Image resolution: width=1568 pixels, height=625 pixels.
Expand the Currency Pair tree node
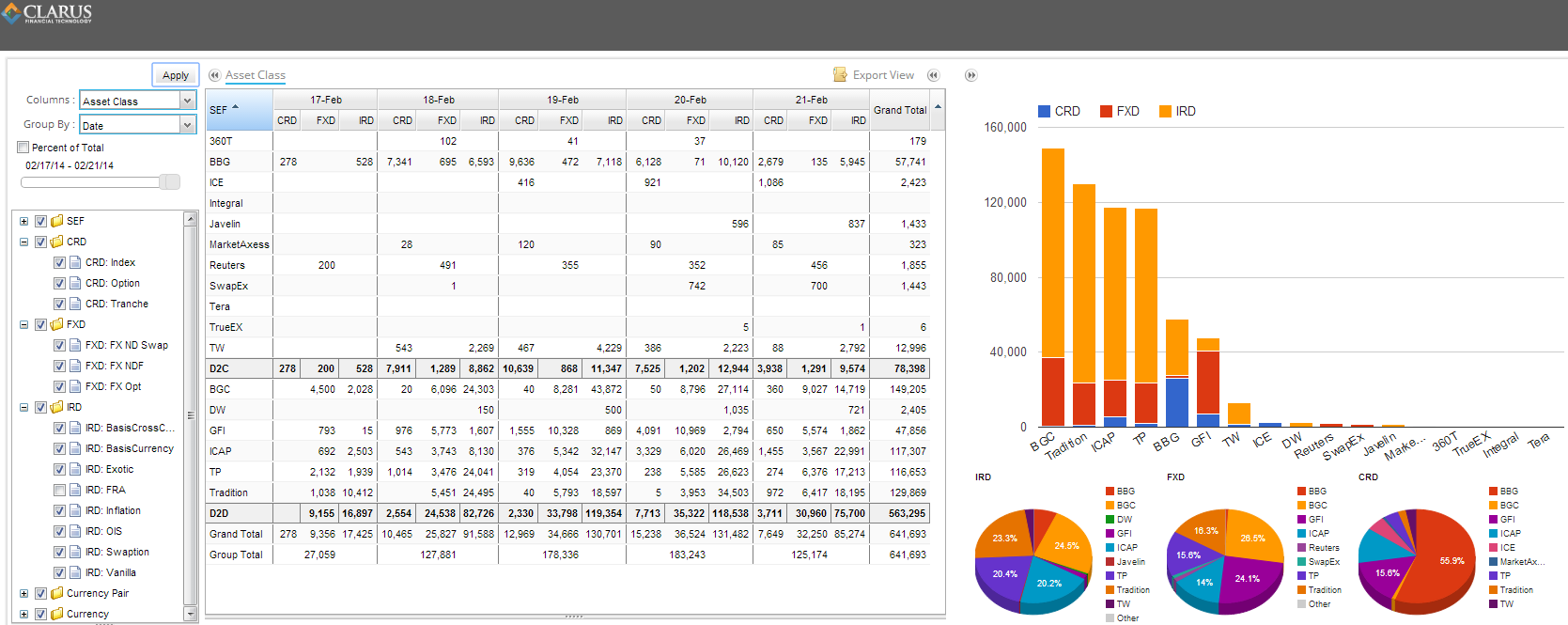pyautogui.click(x=23, y=593)
